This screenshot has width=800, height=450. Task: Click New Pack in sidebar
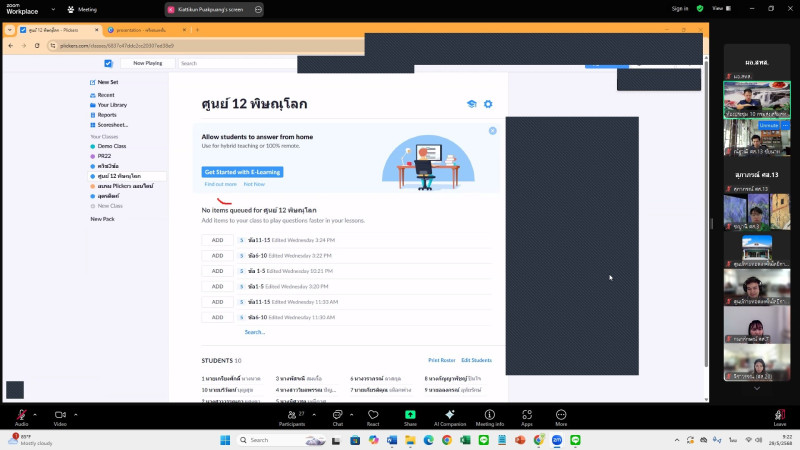[x=103, y=219]
